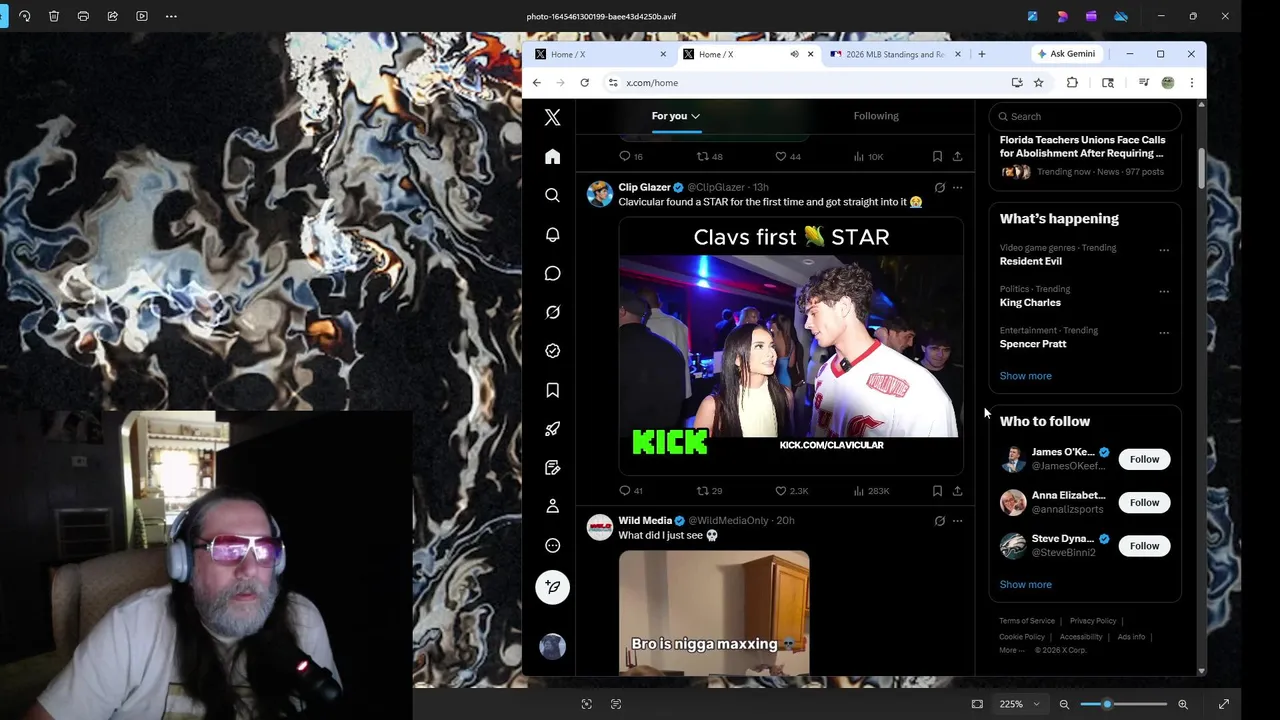Share the Clip Glazer post

[x=957, y=491]
